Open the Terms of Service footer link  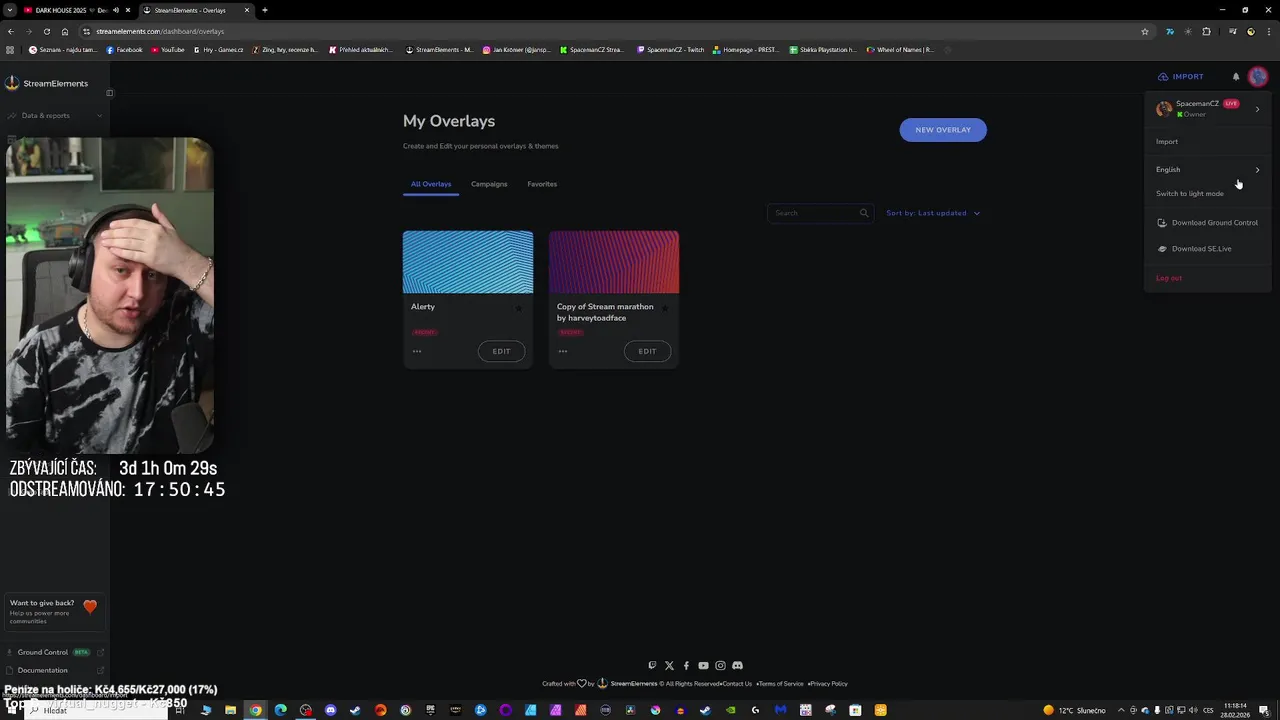pos(781,684)
